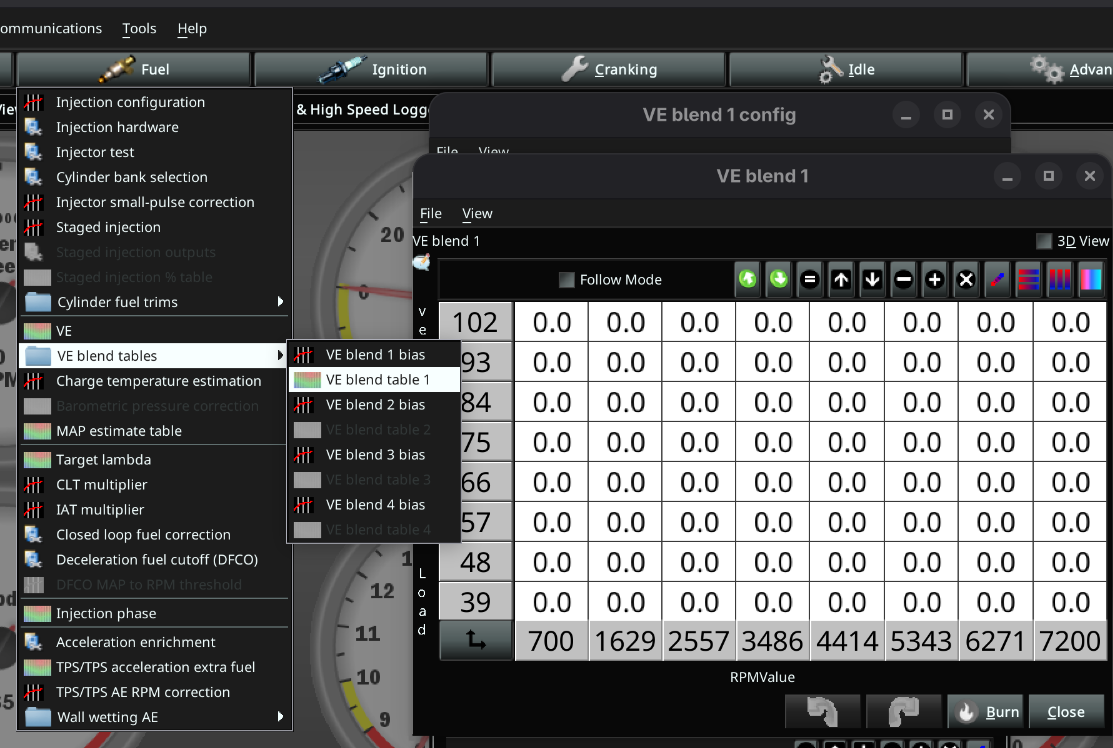Enable the Follow Mode checkbox
1113x748 pixels.
(x=567, y=281)
